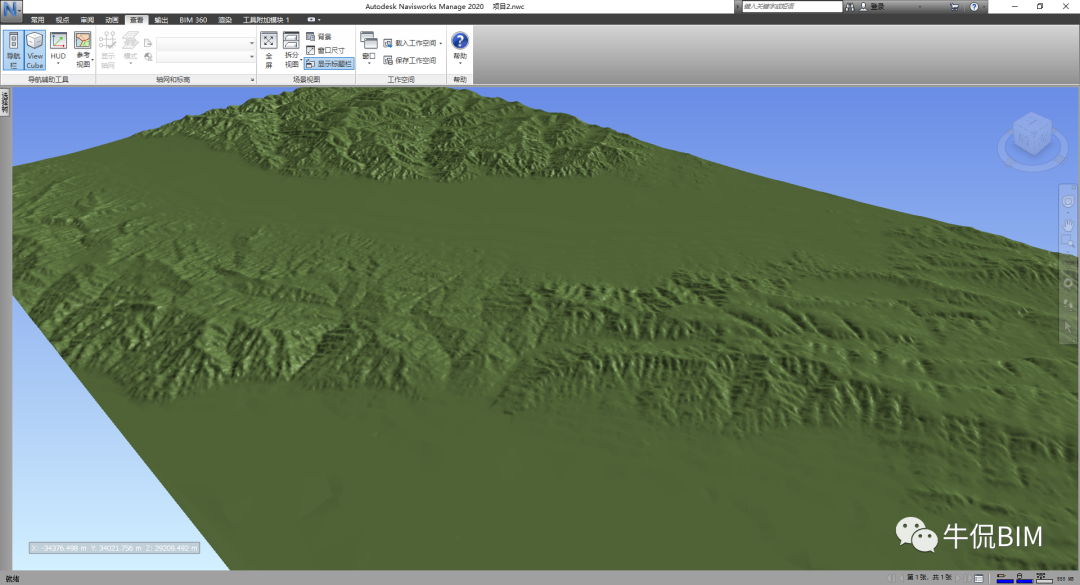Toggle 显示标题栏 show title bars option

(x=328, y=63)
